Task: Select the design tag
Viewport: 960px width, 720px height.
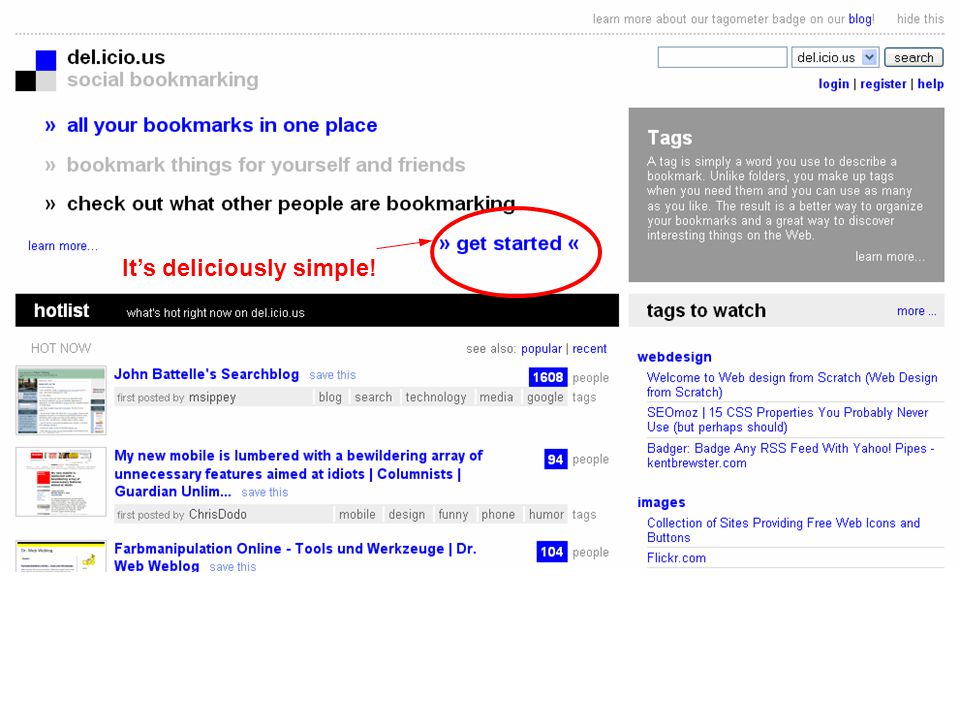Action: 407,515
